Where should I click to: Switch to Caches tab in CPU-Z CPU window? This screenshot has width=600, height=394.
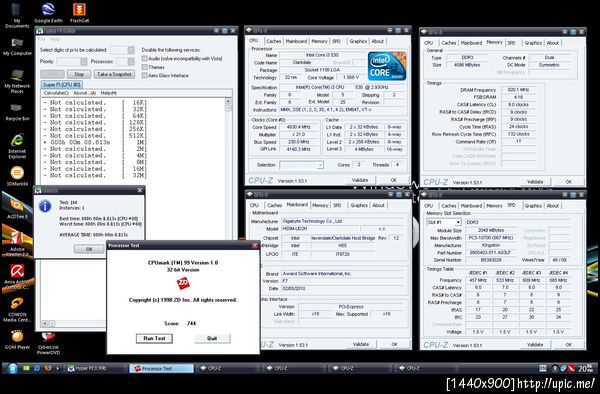click(x=274, y=41)
